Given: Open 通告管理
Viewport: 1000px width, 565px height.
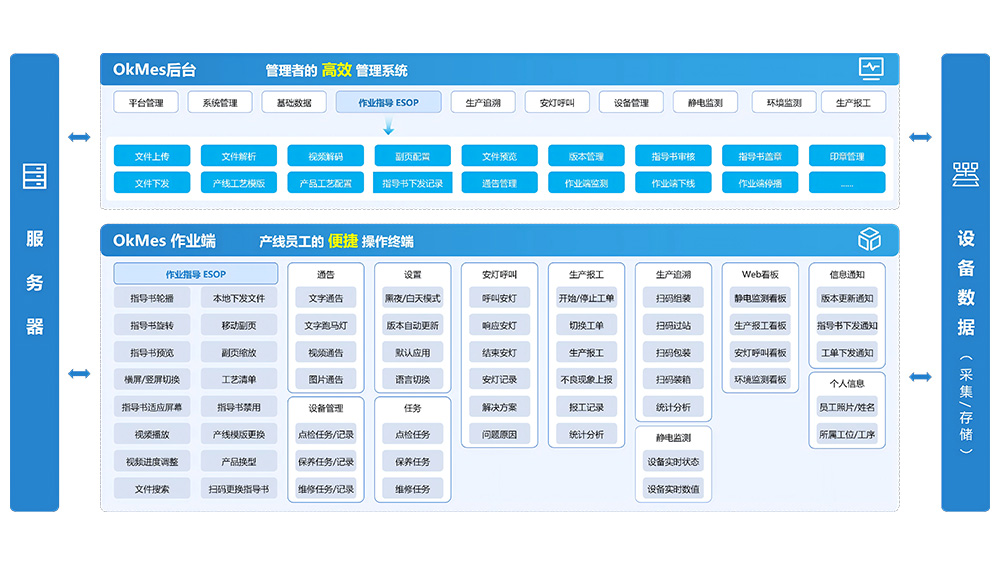Looking at the screenshot, I should click(499, 183).
